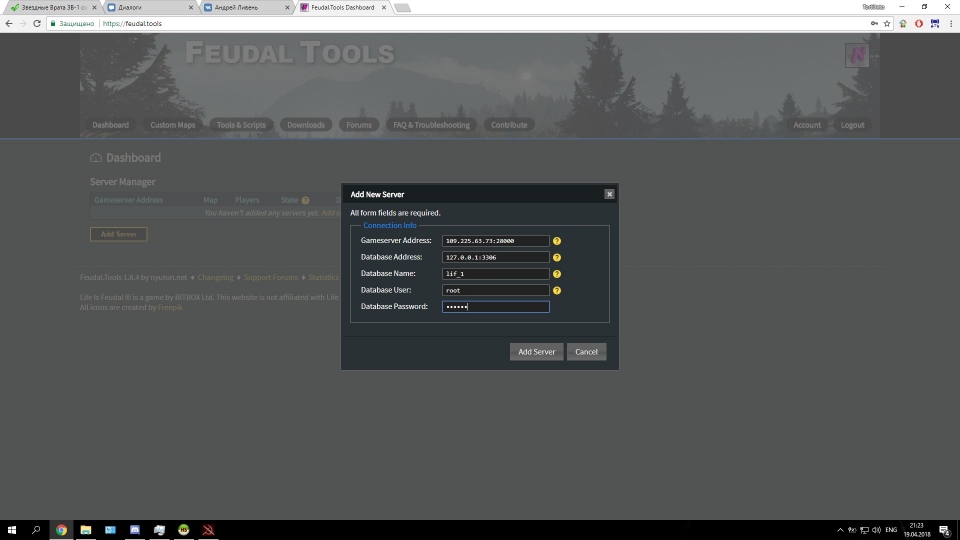This screenshot has width=960, height=540.
Task: Click the green HS taskbar icon
Action: [x=184, y=530]
